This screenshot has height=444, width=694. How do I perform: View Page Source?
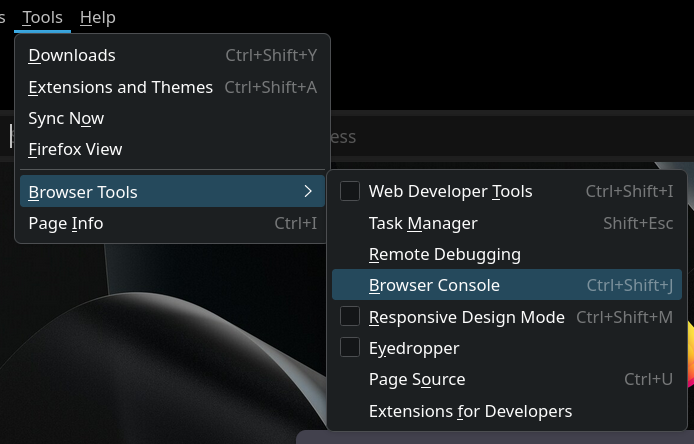507,379
